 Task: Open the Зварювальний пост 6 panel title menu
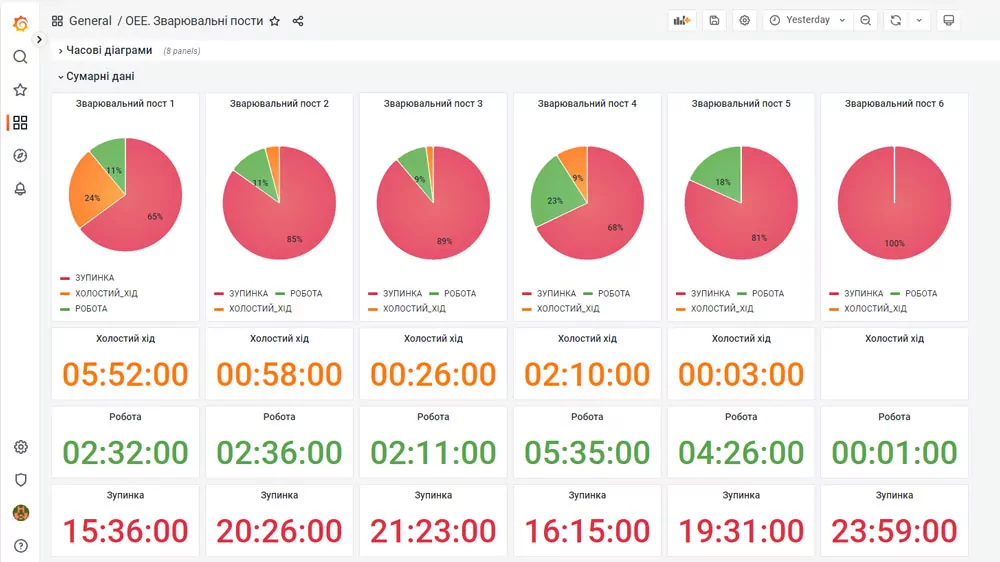(x=894, y=103)
